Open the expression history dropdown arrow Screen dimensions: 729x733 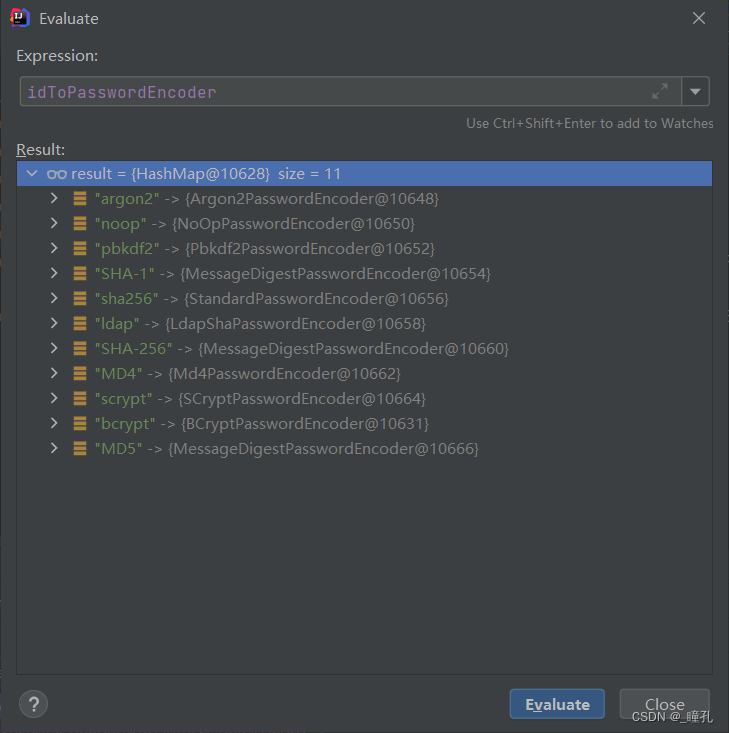(x=695, y=91)
